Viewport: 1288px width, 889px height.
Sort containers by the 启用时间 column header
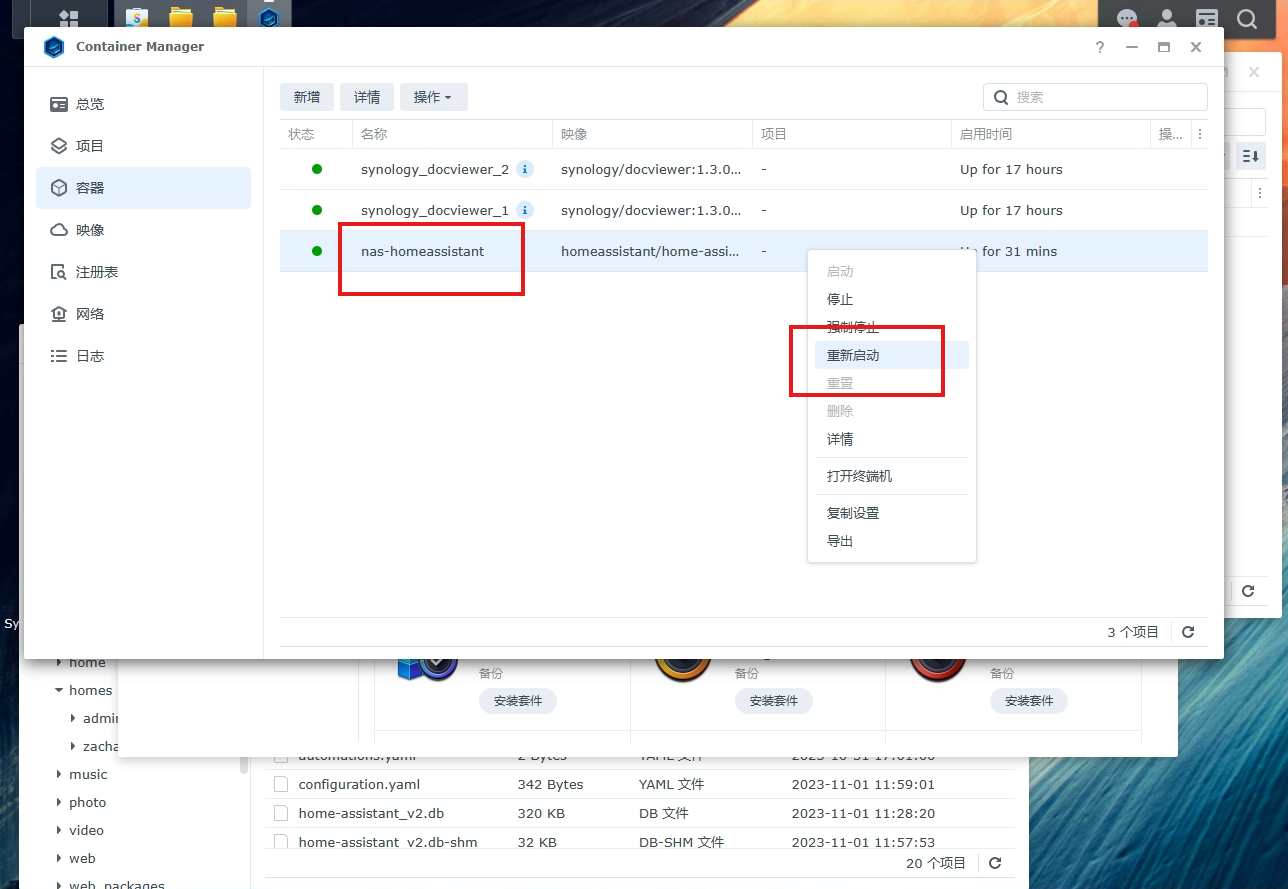[1051, 134]
